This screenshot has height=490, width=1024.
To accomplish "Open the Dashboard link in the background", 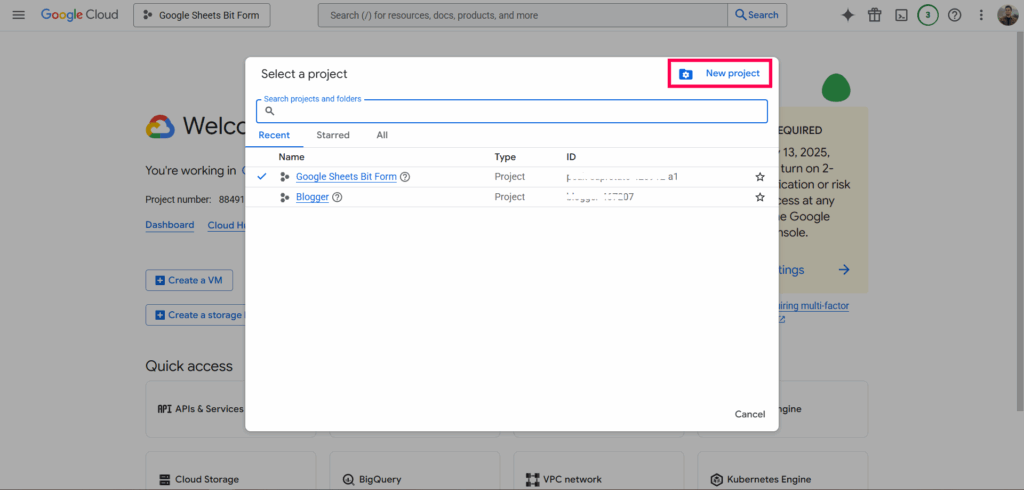I will [170, 225].
